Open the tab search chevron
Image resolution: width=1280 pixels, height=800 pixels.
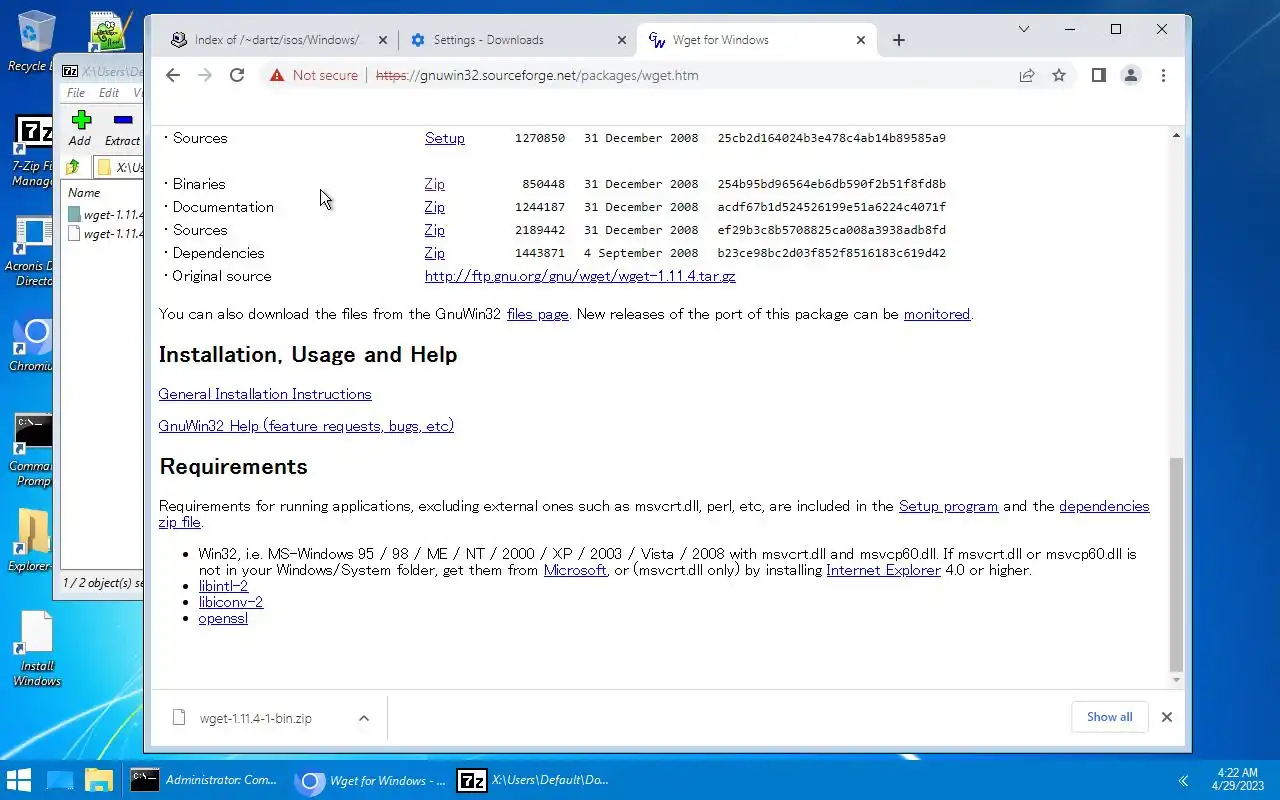pyautogui.click(x=1023, y=29)
